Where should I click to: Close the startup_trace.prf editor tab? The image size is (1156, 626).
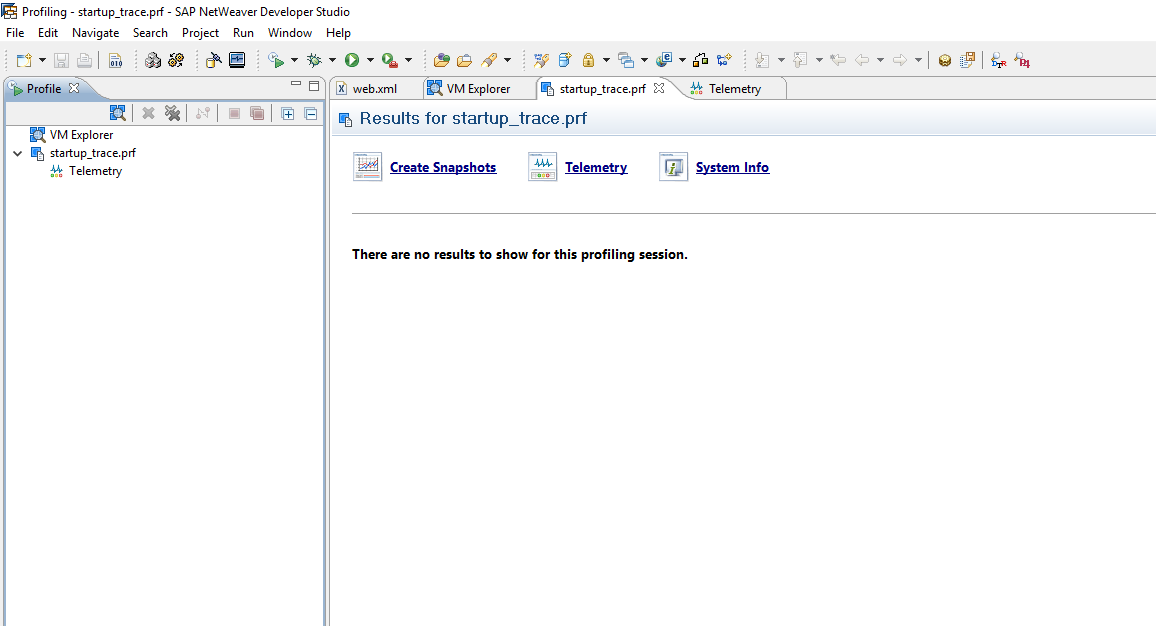point(659,88)
